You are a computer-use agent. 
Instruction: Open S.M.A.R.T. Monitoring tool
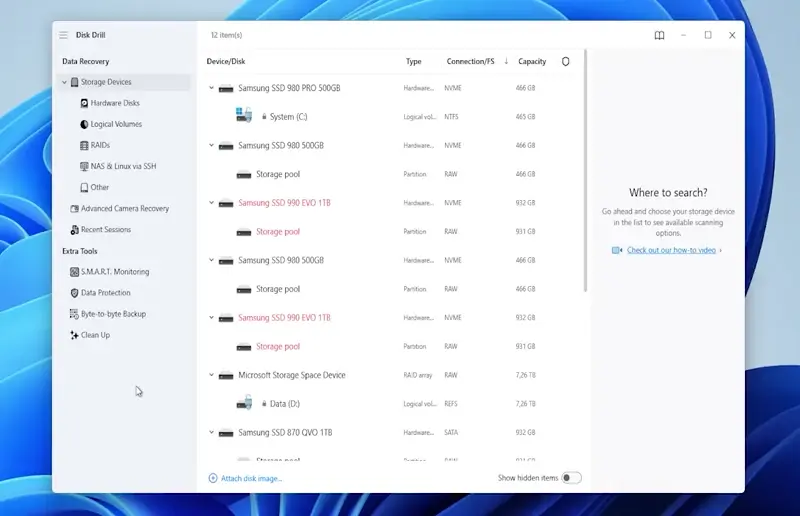(x=115, y=272)
